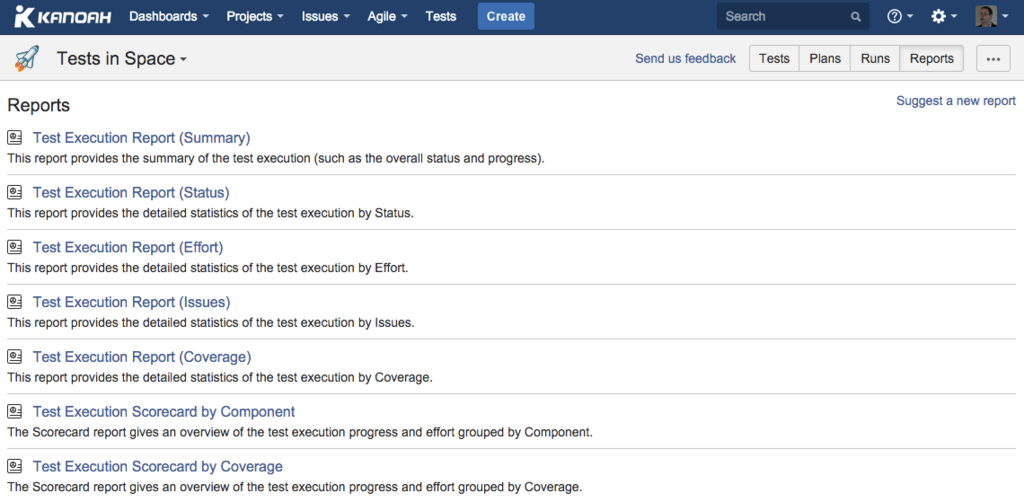
Task: Switch to the Plans tab
Action: 825,59
